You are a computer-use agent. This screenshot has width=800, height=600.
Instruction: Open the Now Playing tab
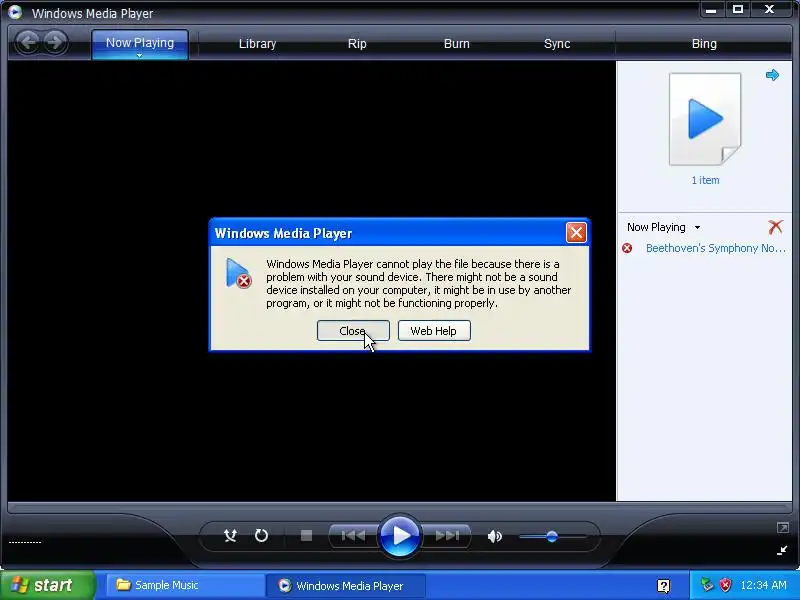(140, 43)
